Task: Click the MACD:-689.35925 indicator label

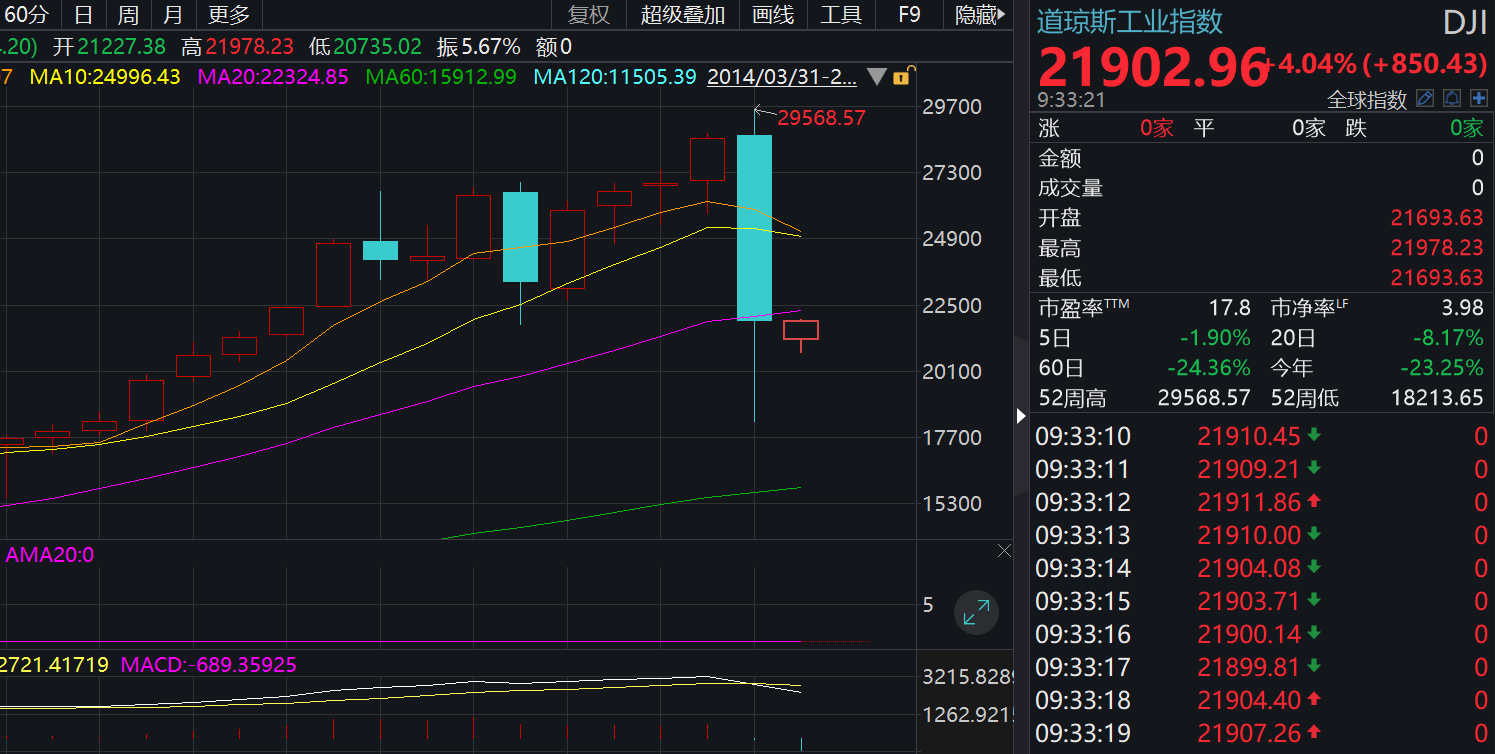Action: tap(208, 664)
